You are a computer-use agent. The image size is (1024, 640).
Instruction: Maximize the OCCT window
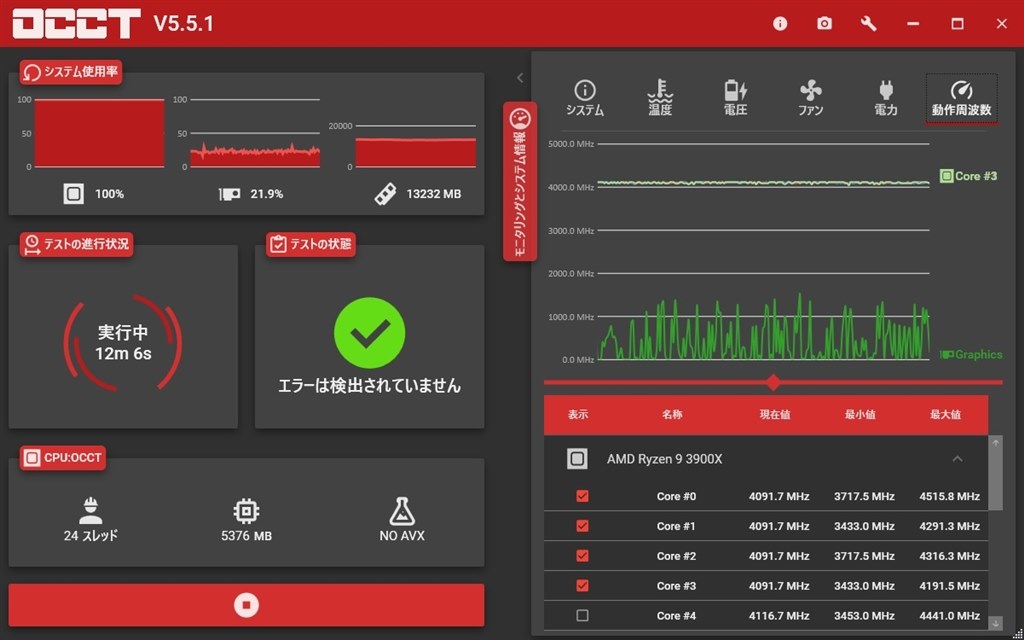[957, 24]
